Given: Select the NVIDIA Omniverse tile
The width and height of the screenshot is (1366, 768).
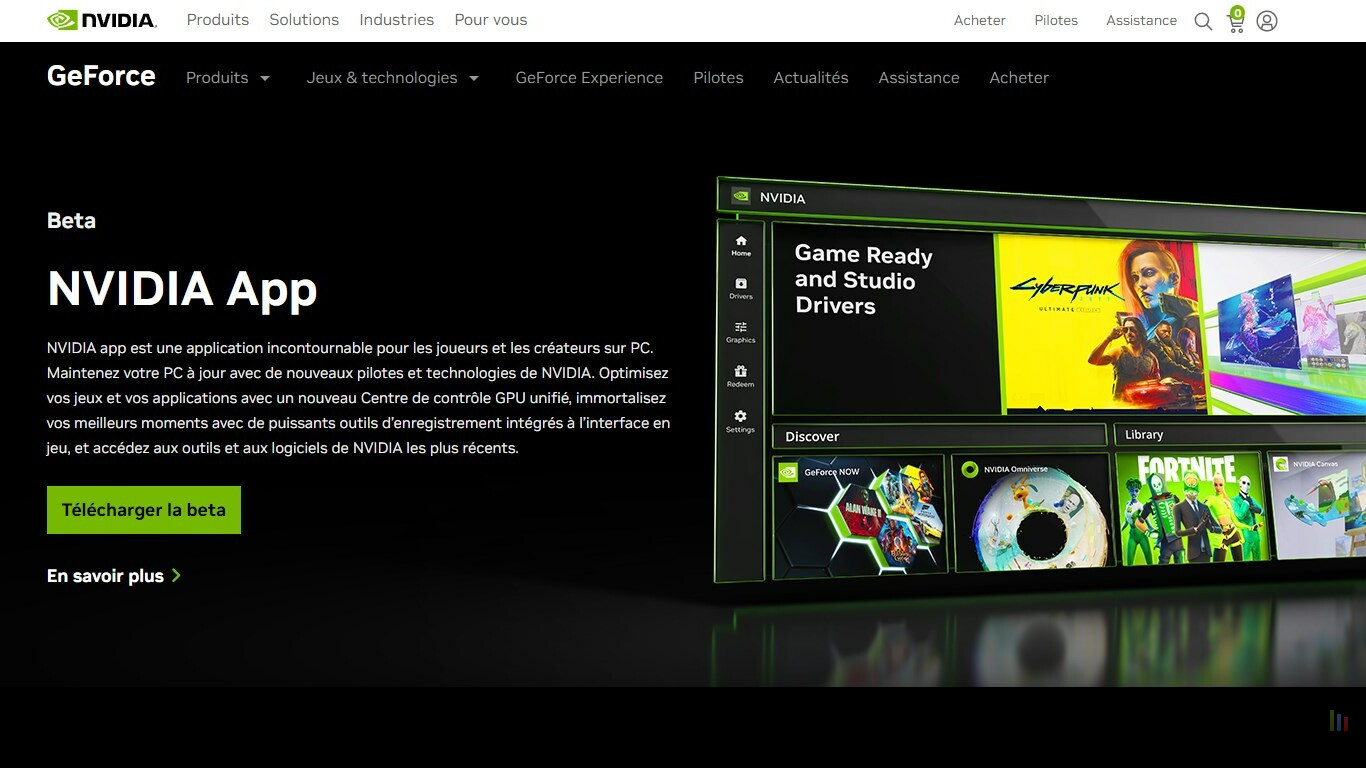Looking at the screenshot, I should click(1033, 512).
